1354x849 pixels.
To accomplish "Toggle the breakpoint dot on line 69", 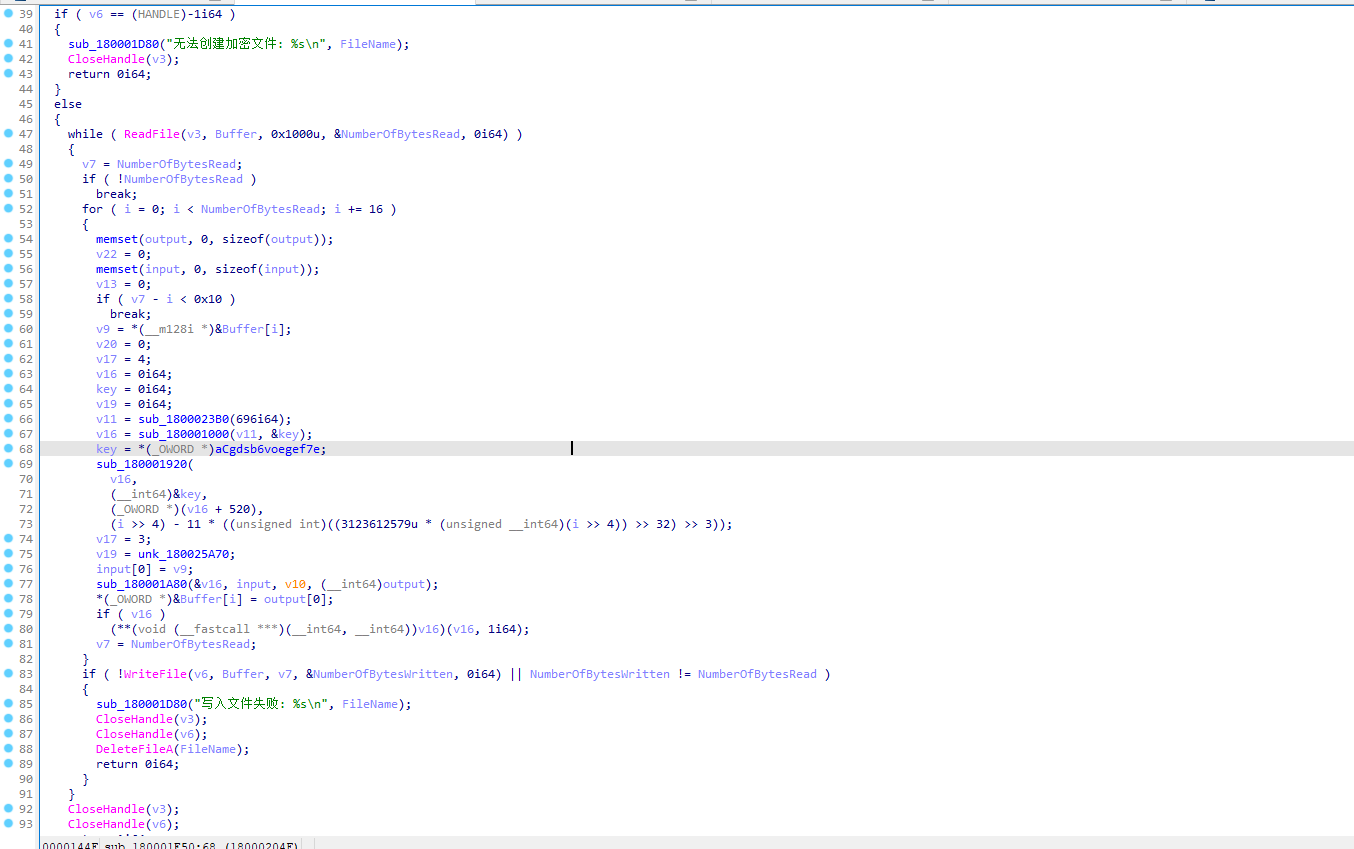I will pyautogui.click(x=8, y=463).
